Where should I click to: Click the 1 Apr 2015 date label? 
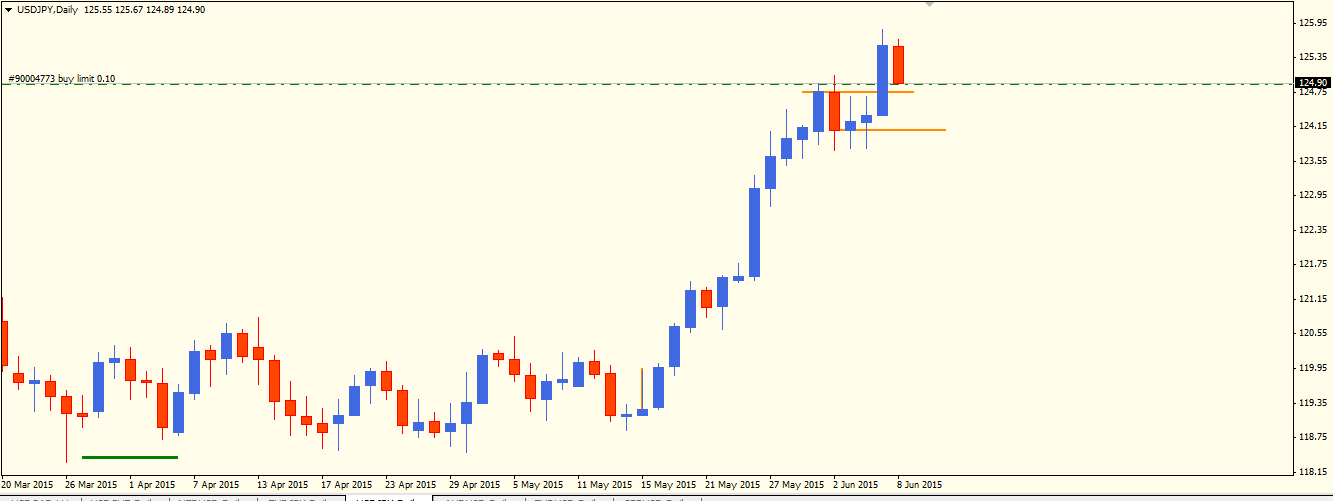pos(153,484)
